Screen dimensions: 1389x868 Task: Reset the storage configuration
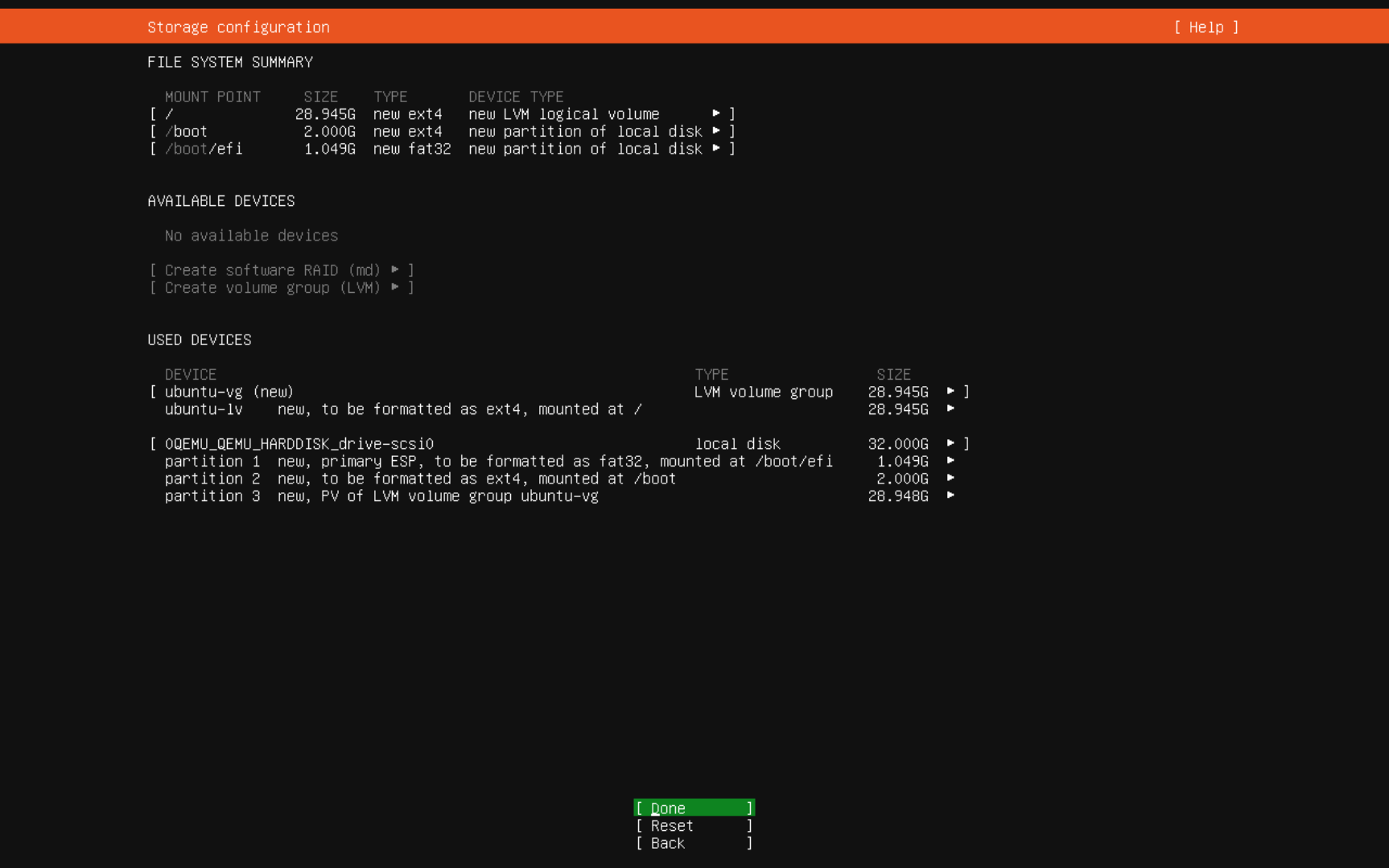pos(693,825)
